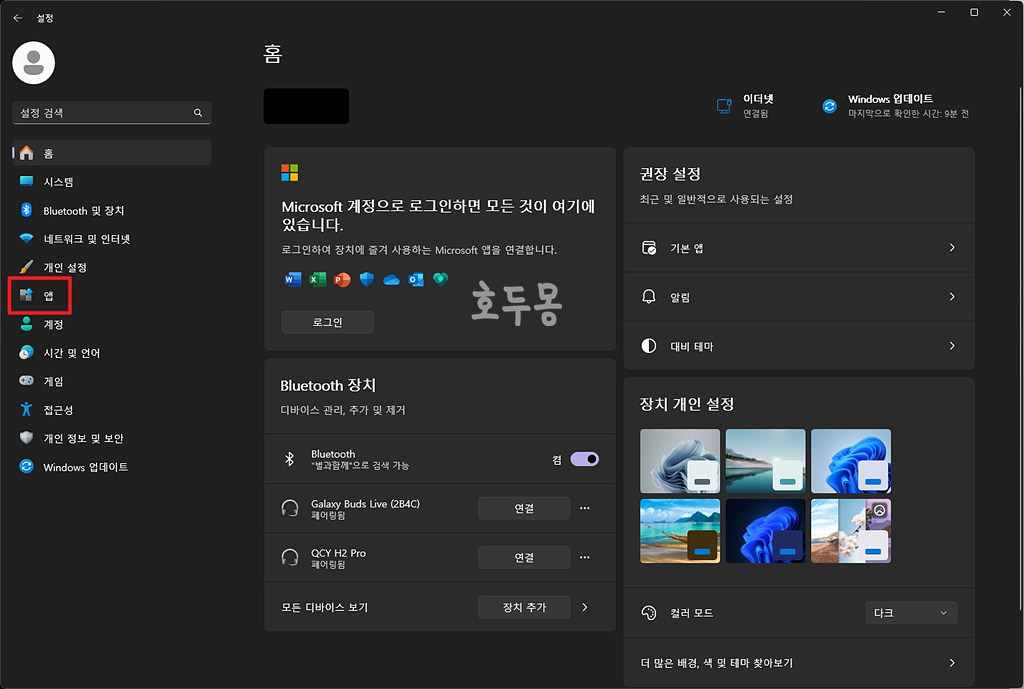The height and width of the screenshot is (689, 1024).
Task: Go to 게임 settings page
Action: (112, 381)
